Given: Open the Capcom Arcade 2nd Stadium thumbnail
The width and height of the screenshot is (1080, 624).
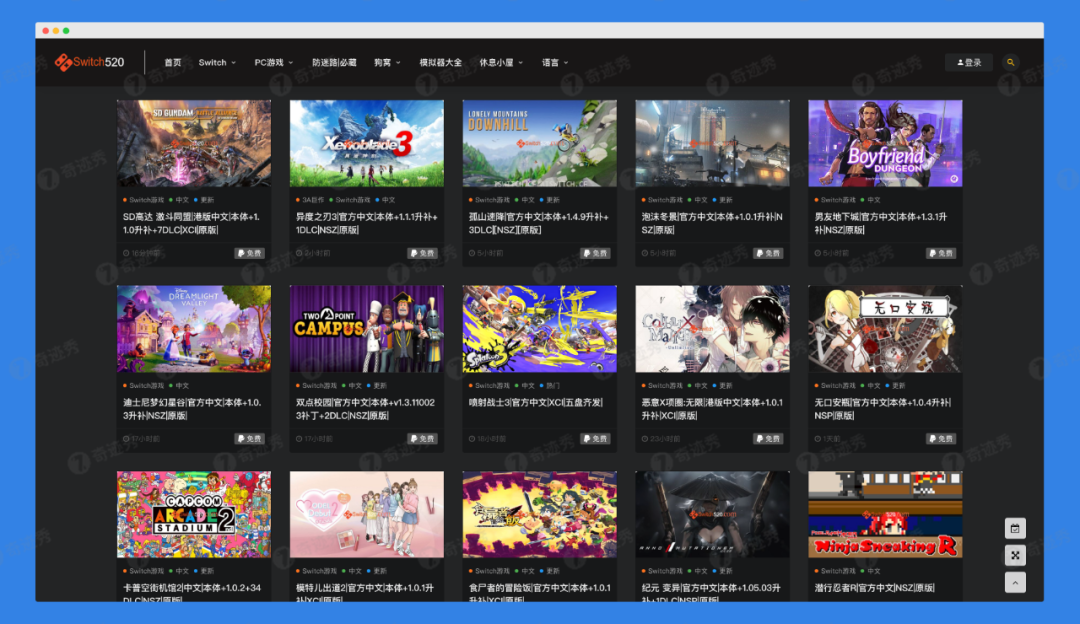Looking at the screenshot, I should tap(194, 514).
